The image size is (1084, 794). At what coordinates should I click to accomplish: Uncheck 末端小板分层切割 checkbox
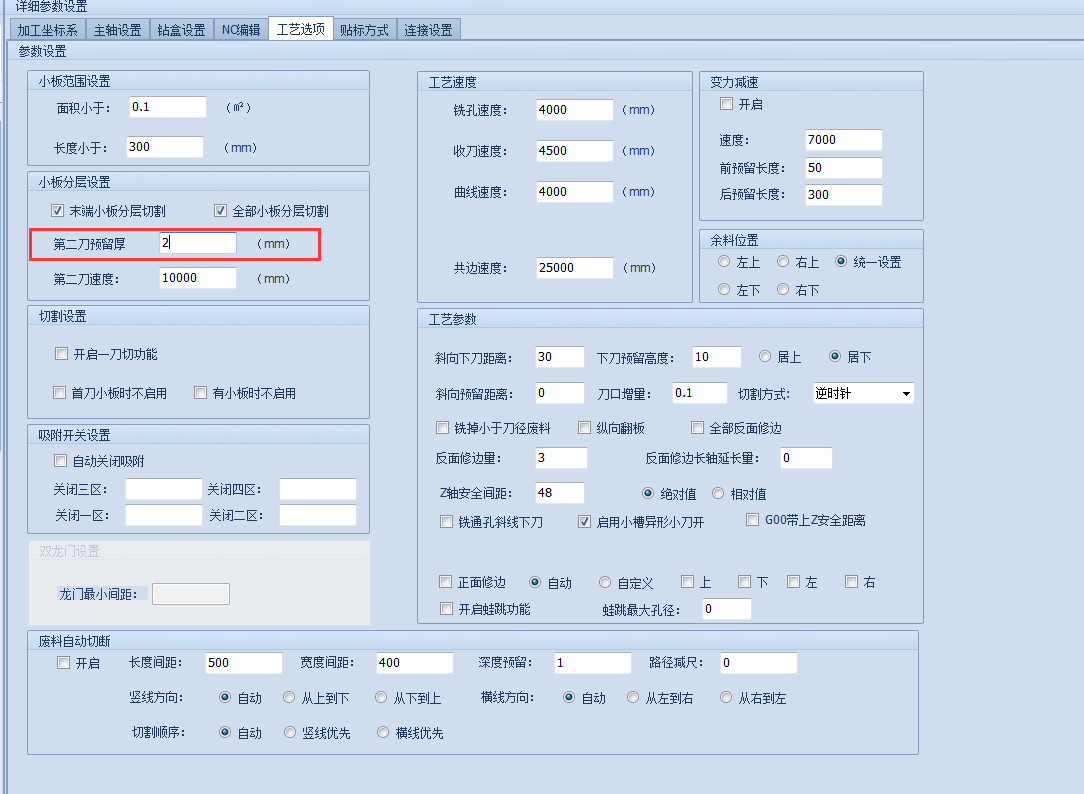(x=58, y=211)
